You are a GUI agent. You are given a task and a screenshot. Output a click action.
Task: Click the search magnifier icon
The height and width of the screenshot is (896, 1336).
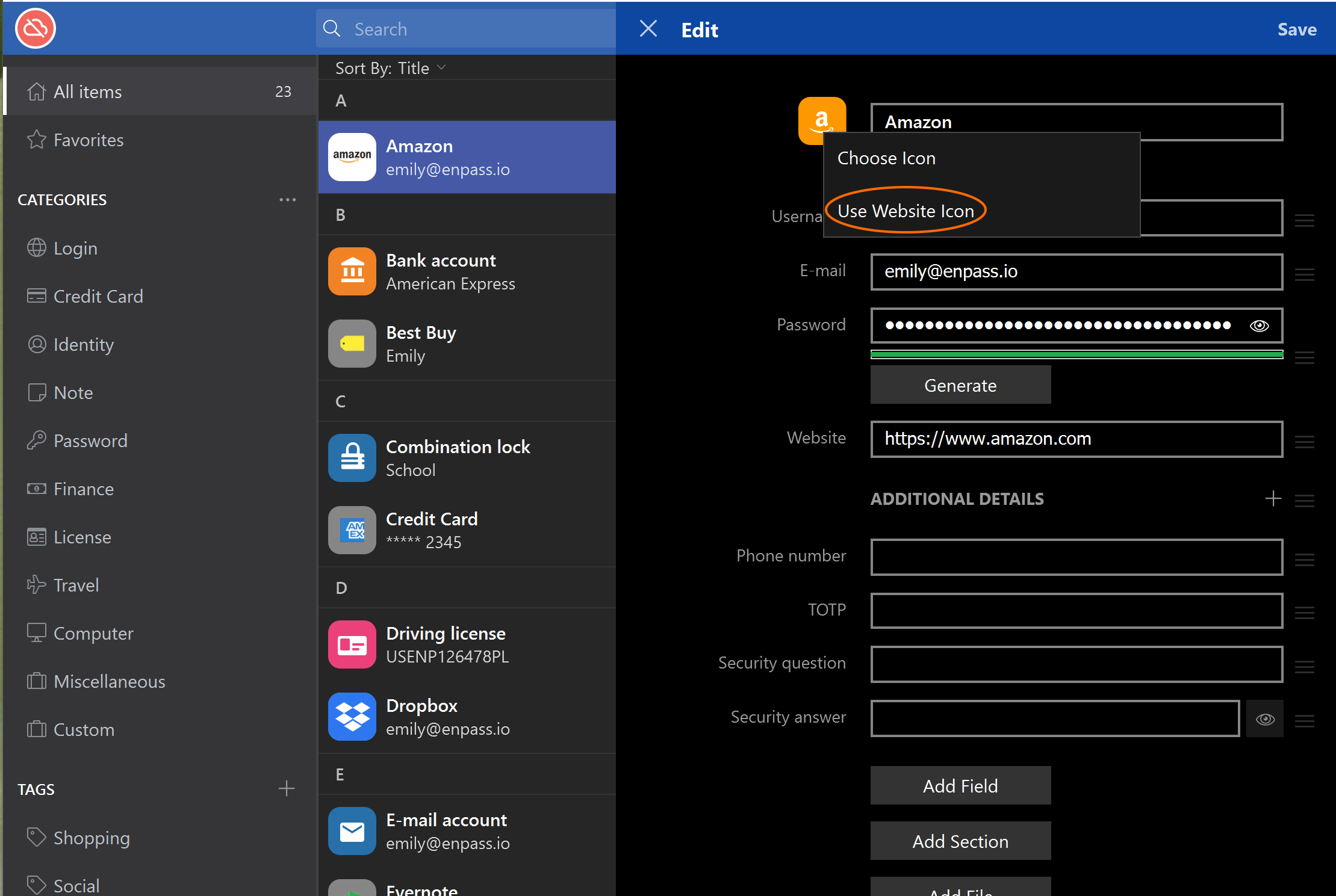coord(332,28)
